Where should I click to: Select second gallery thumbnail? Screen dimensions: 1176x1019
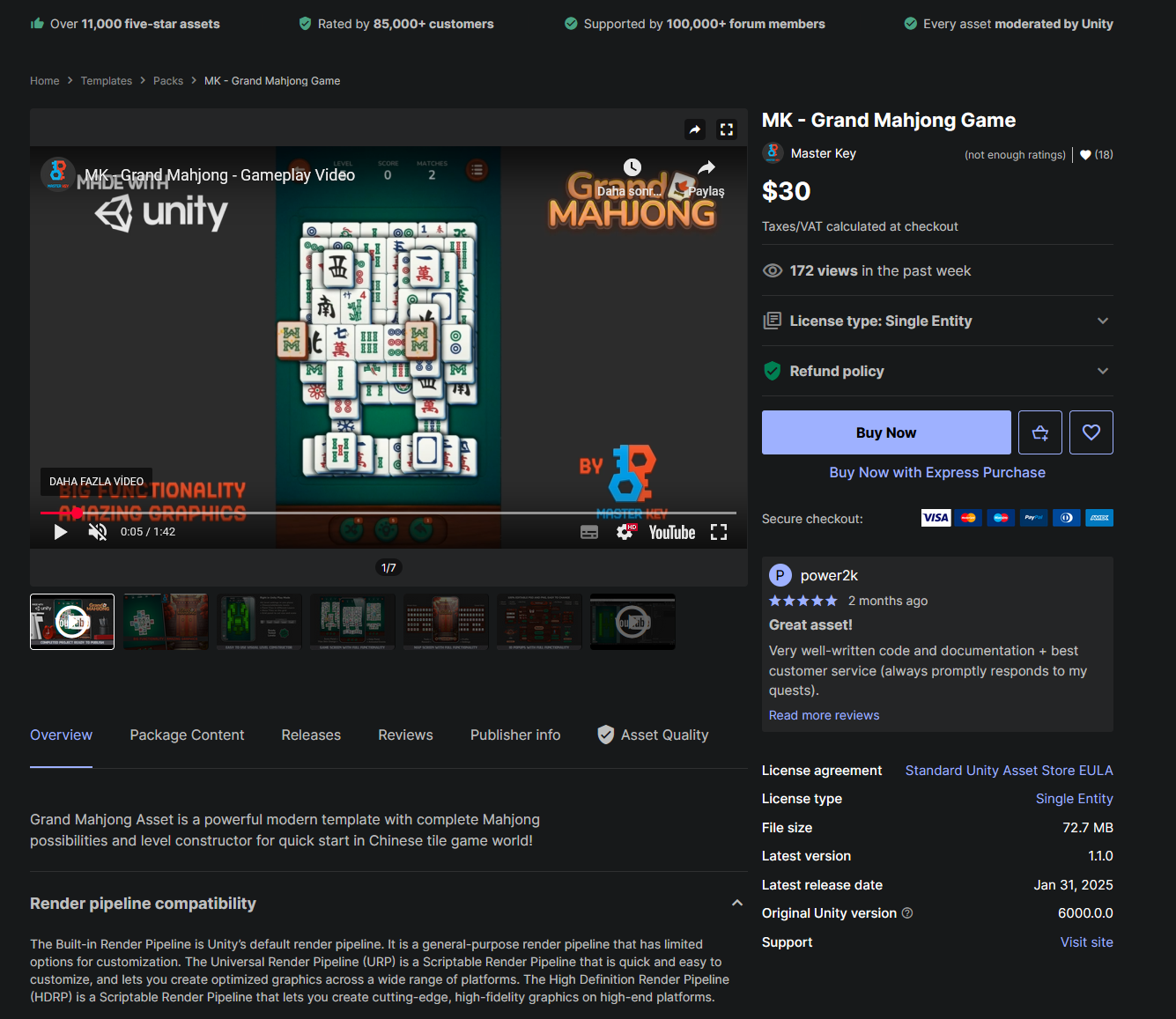[x=166, y=622]
